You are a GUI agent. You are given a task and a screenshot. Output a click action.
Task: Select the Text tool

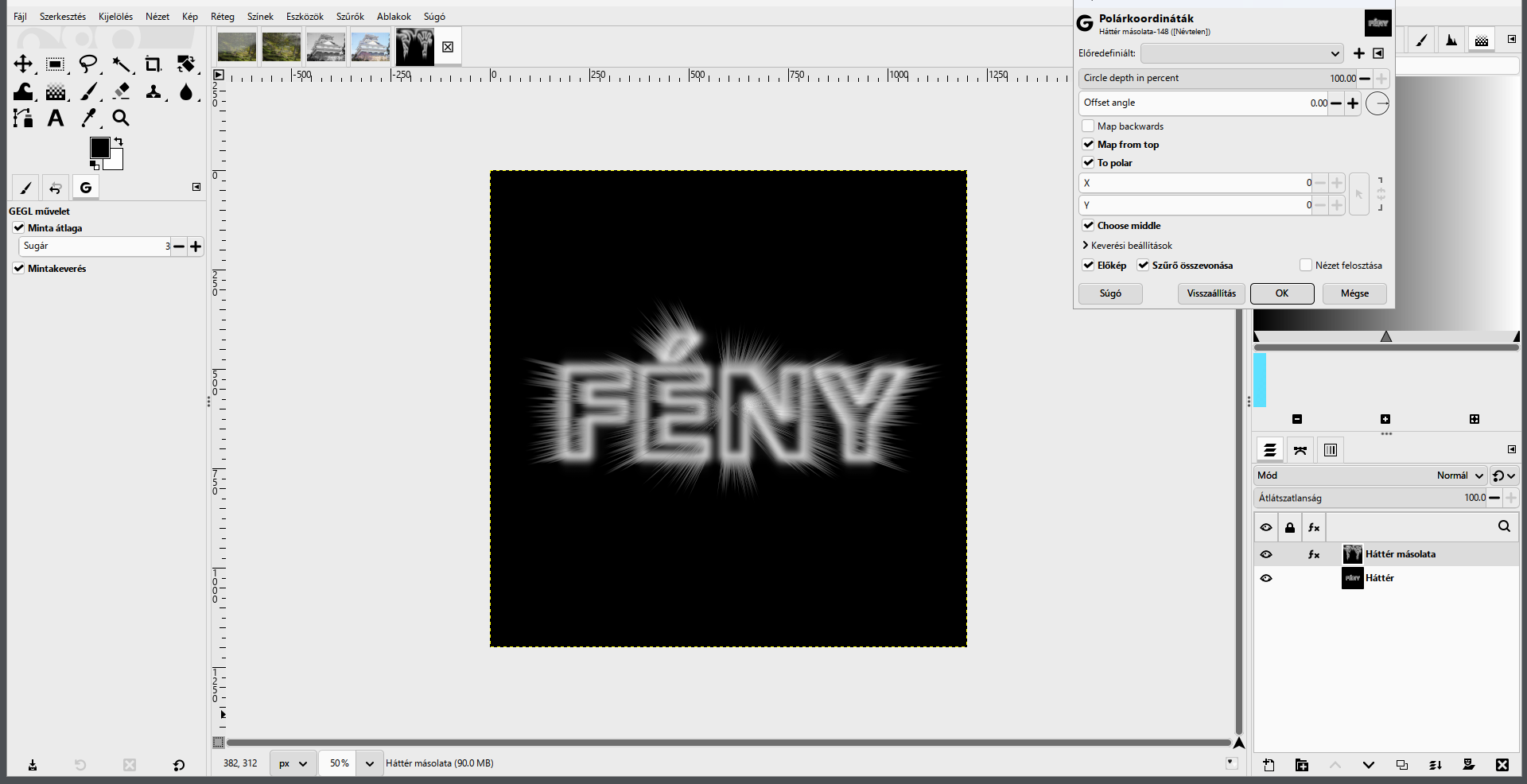click(56, 118)
